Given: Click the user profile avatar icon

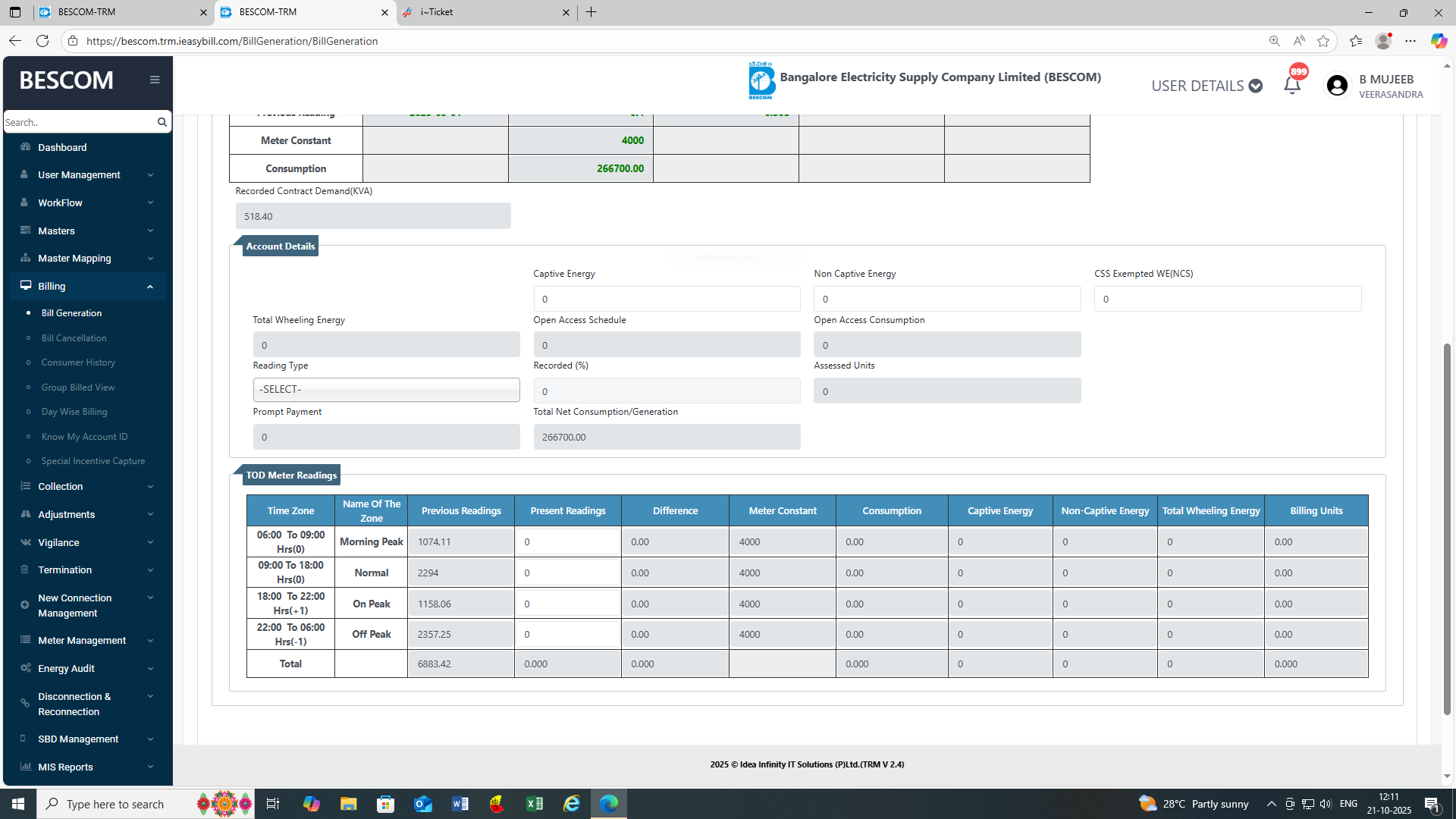Looking at the screenshot, I should 1337,86.
